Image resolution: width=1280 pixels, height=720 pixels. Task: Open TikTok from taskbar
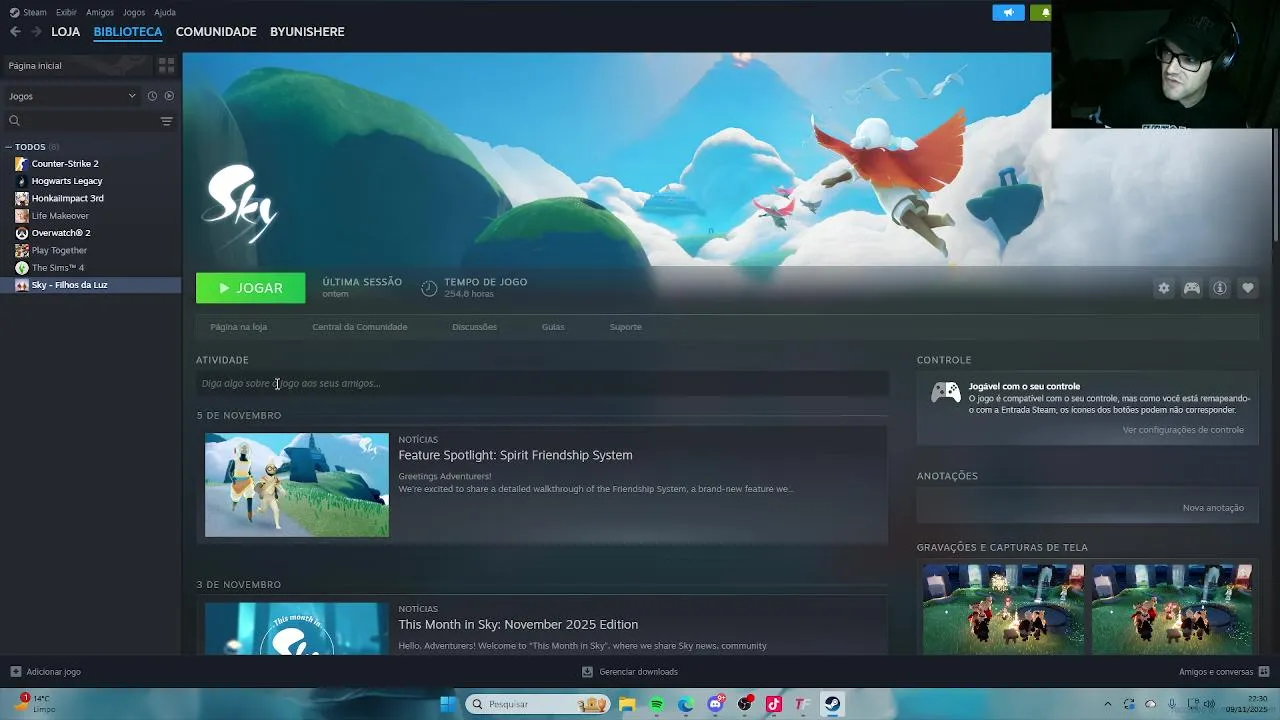pos(773,704)
